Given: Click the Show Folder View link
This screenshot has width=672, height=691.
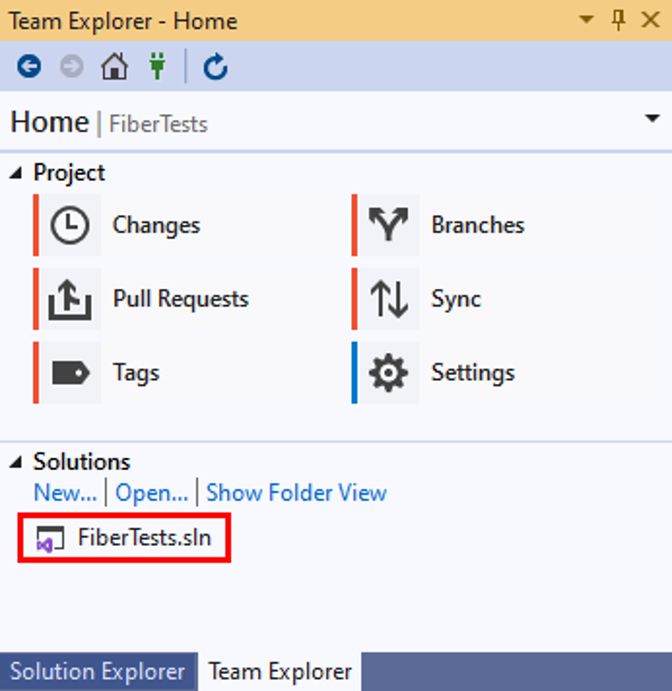Looking at the screenshot, I should pos(297,493).
